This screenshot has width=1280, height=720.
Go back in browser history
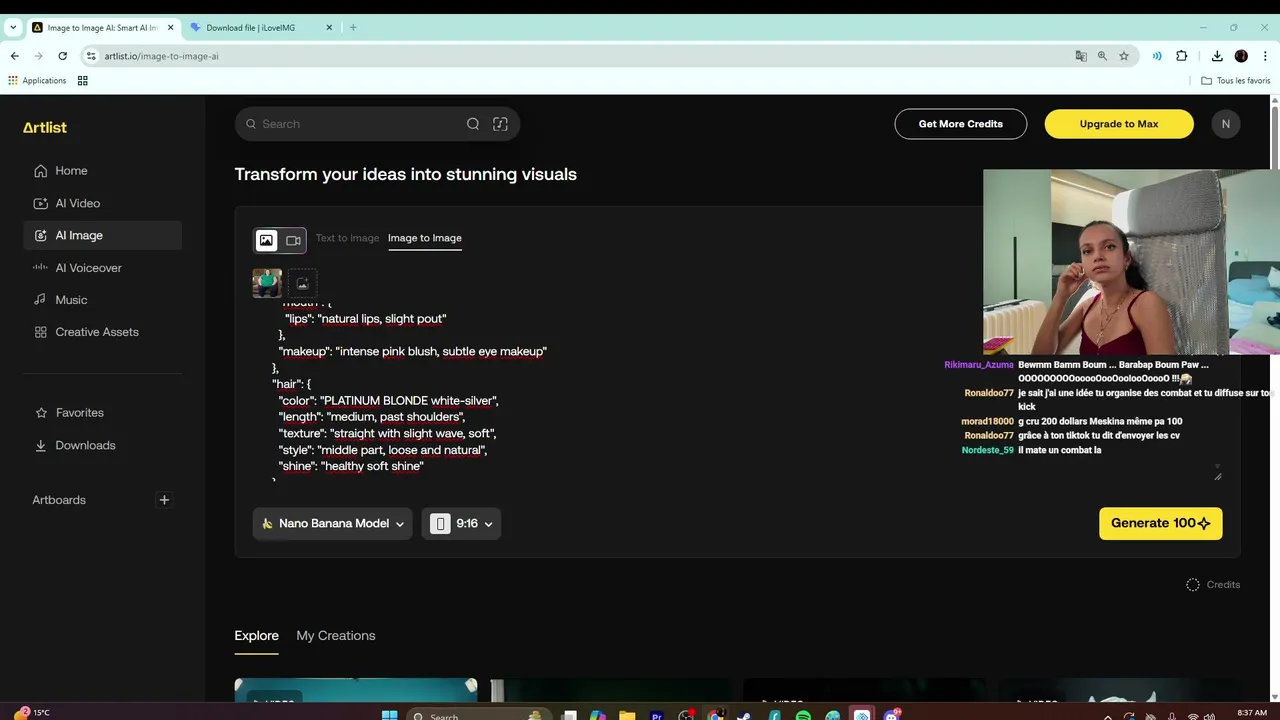(x=14, y=56)
